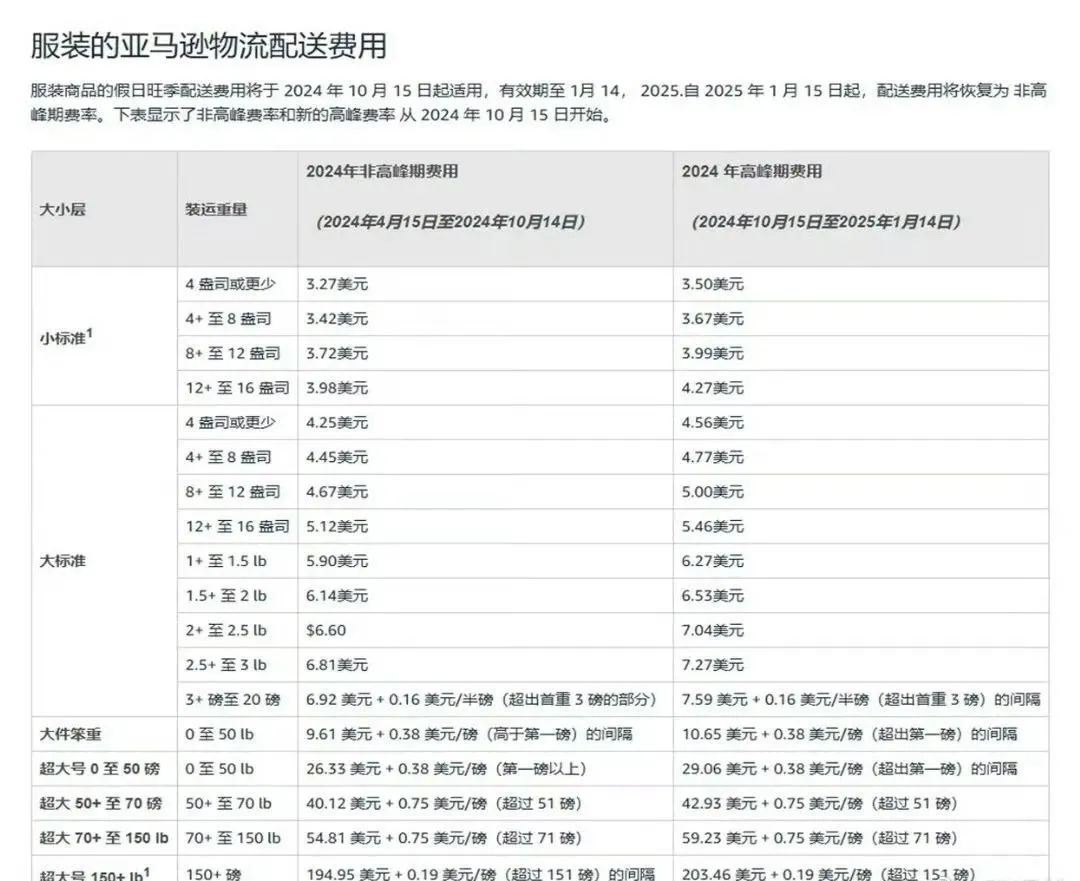Click 0 至 50 lb in the 26.33 美元 row
This screenshot has width=1080, height=881.
(219, 769)
